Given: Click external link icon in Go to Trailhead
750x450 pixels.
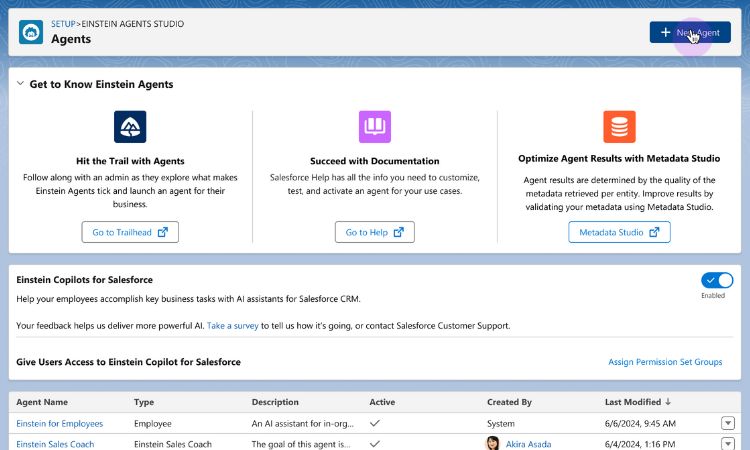Looking at the screenshot, I should coord(163,232).
